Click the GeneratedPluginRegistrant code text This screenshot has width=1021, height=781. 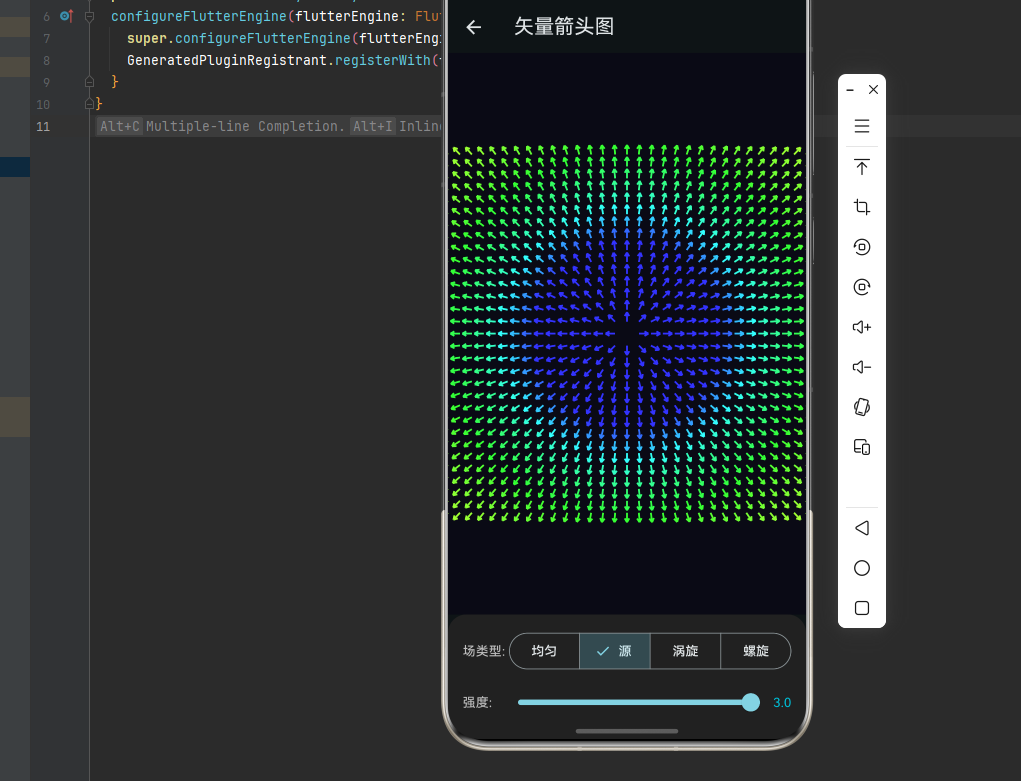pos(227,61)
